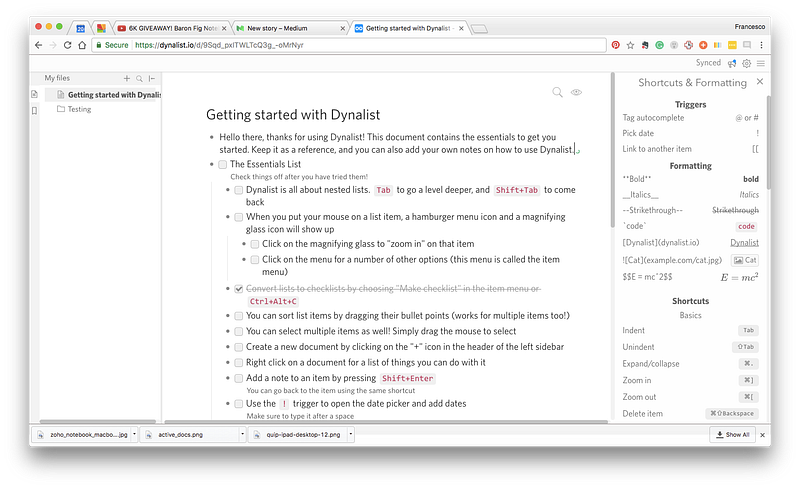Click the gray chat bubble extension icon
This screenshot has height=488, width=800.
tap(747, 45)
